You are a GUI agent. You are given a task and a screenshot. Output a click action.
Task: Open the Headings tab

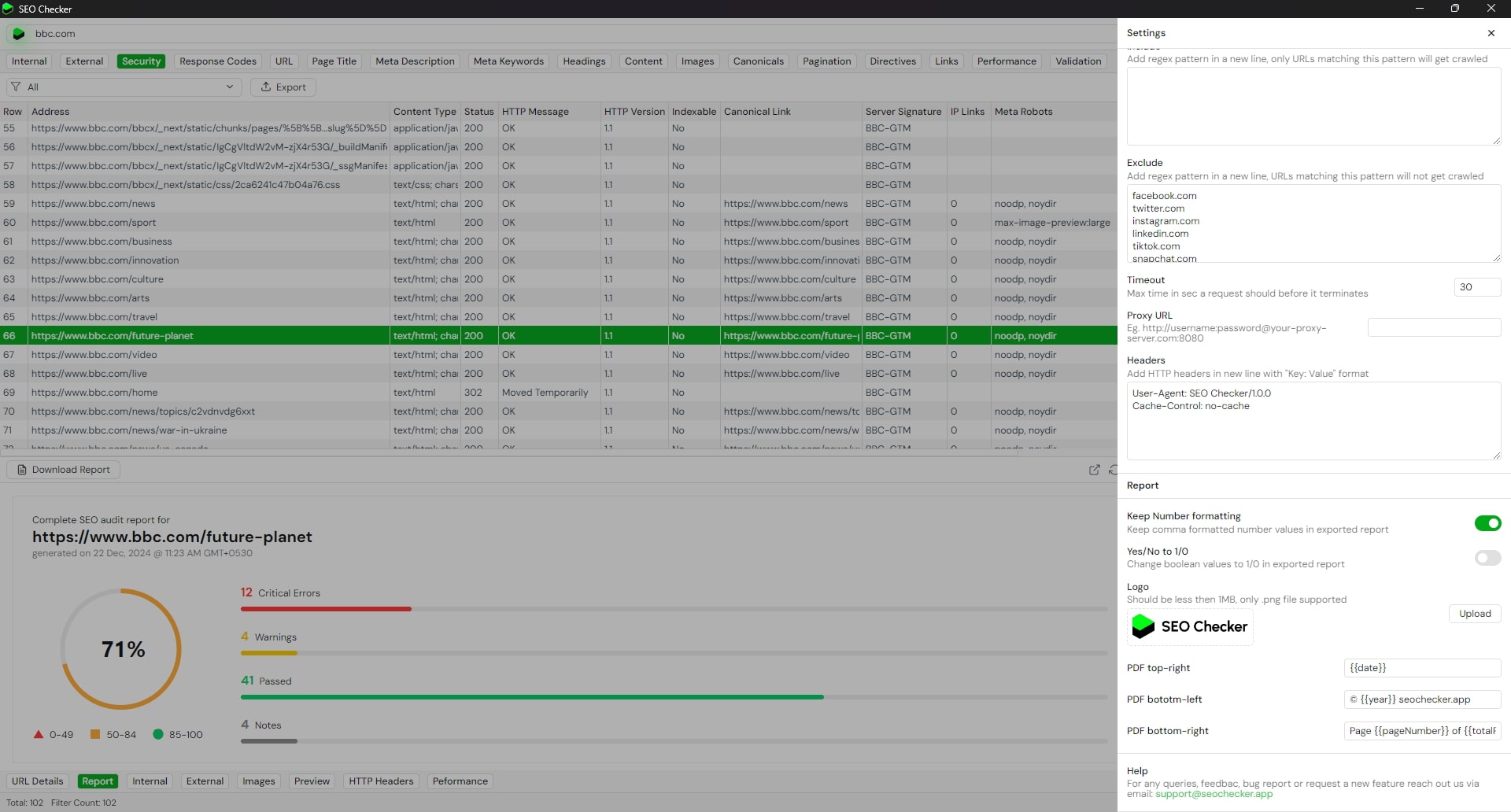click(x=584, y=61)
